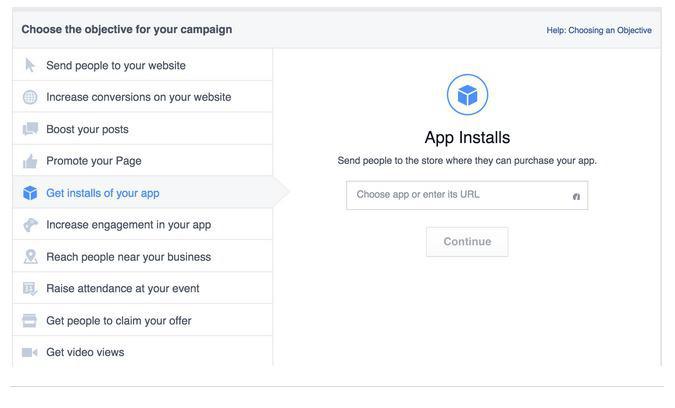Click the offer claim storefront icon
The image size is (675, 408).
30,321
